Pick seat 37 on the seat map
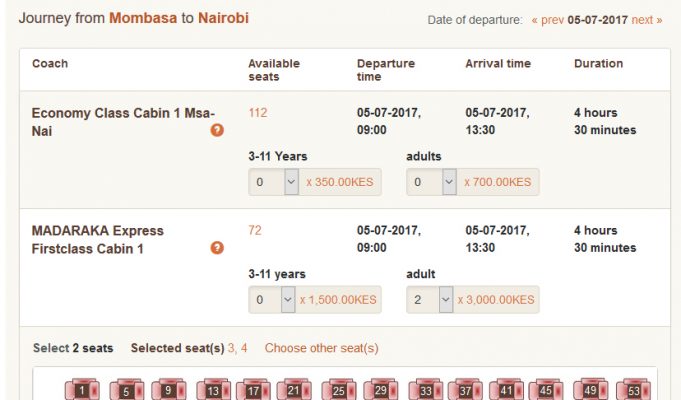 pyautogui.click(x=466, y=390)
